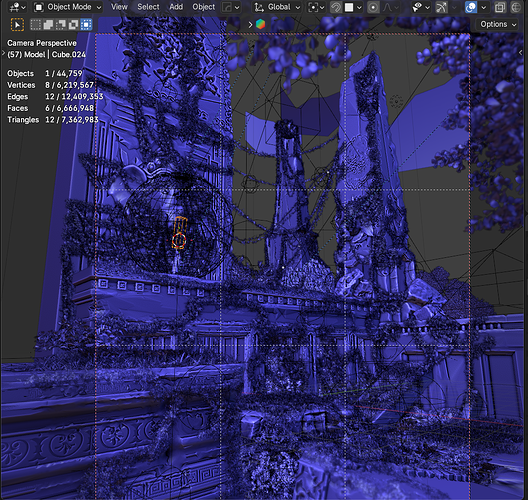Choose Invert selection mode icon
Viewport: 528px width, 500px height.
(73, 24)
